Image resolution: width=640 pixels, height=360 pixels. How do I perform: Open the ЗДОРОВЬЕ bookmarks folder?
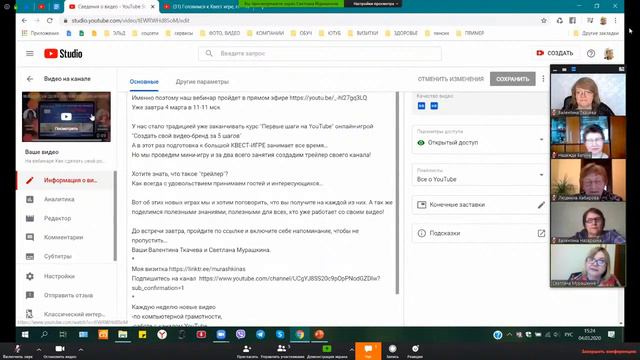pos(402,33)
